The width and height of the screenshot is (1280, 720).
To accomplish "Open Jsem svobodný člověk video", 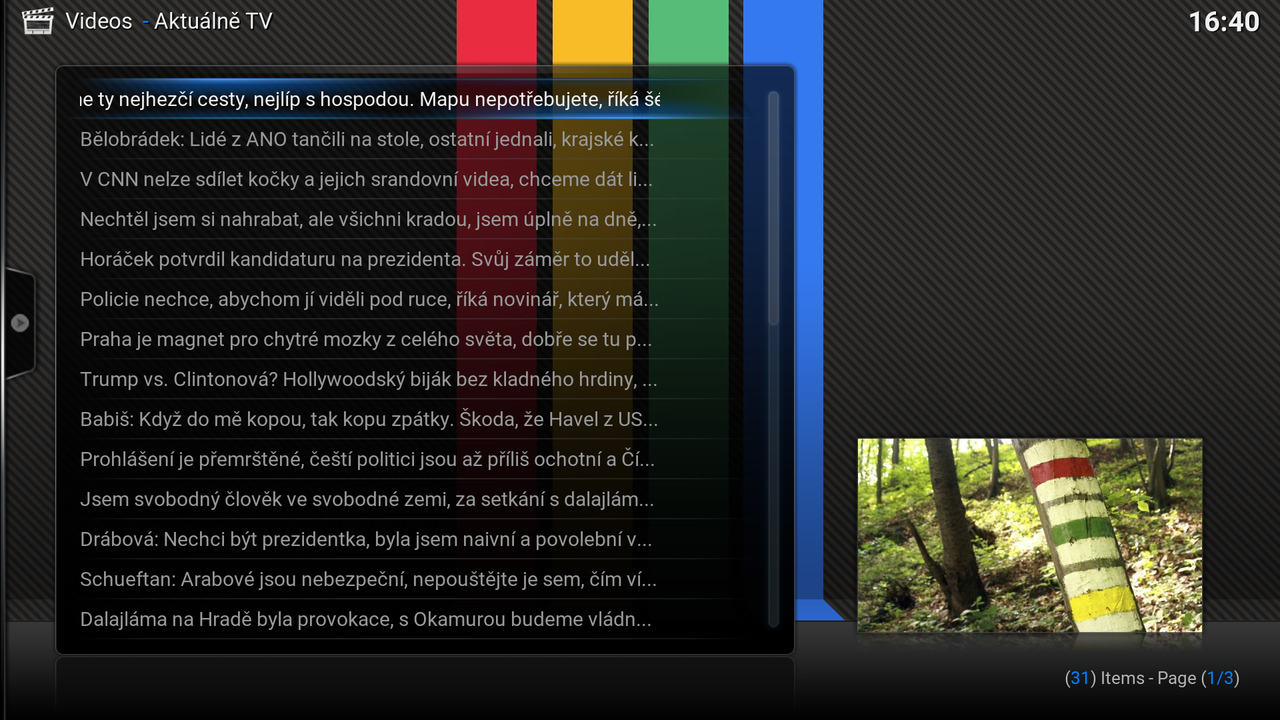I will [x=366, y=500].
